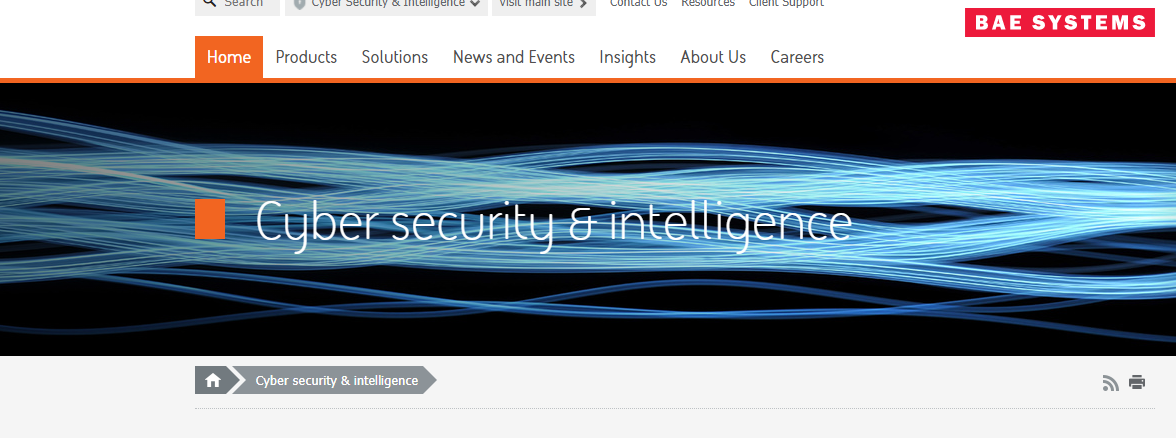Go to News and Events
This screenshot has height=438, width=1176.
[x=514, y=57]
